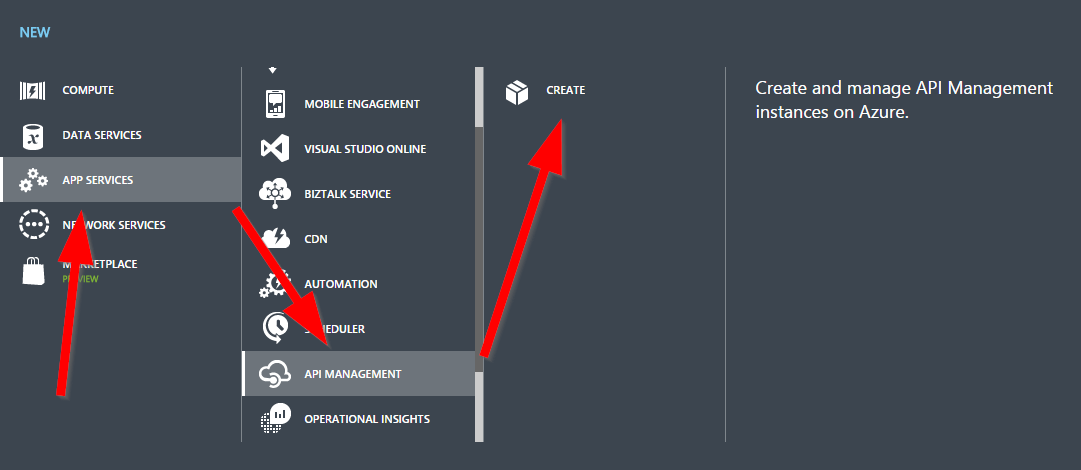Click the CDN cloud lightning icon
This screenshot has height=470, width=1081.
pyautogui.click(x=276, y=238)
